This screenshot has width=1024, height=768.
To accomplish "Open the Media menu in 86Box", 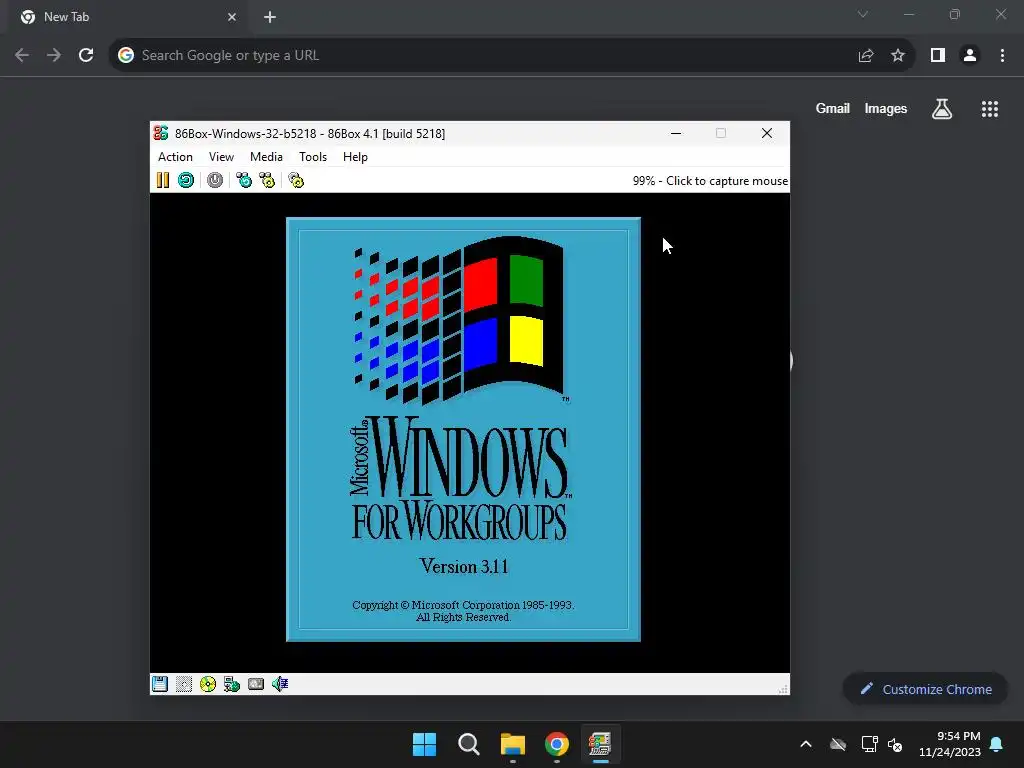I will (x=266, y=157).
